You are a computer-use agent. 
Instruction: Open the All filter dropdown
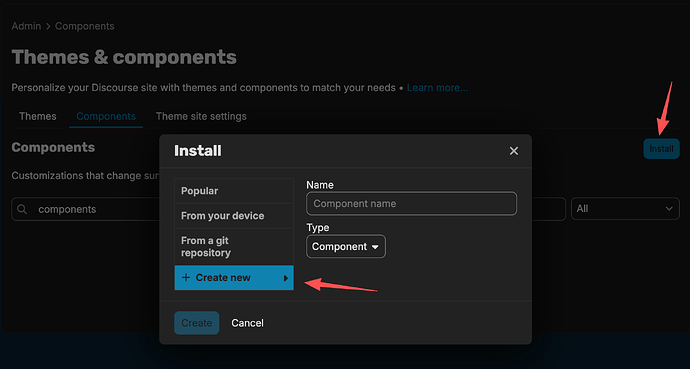pos(625,209)
